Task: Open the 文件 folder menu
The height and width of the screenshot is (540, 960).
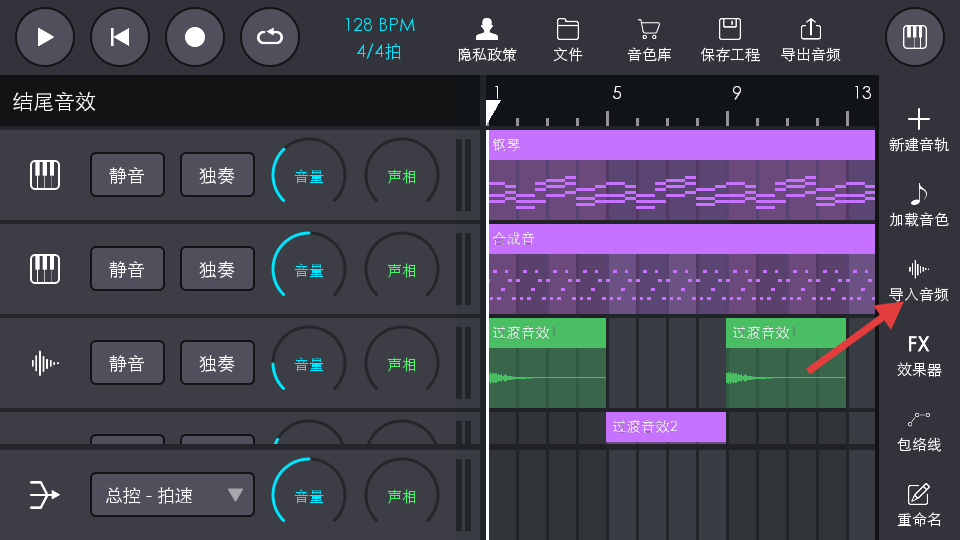Action: 568,40
